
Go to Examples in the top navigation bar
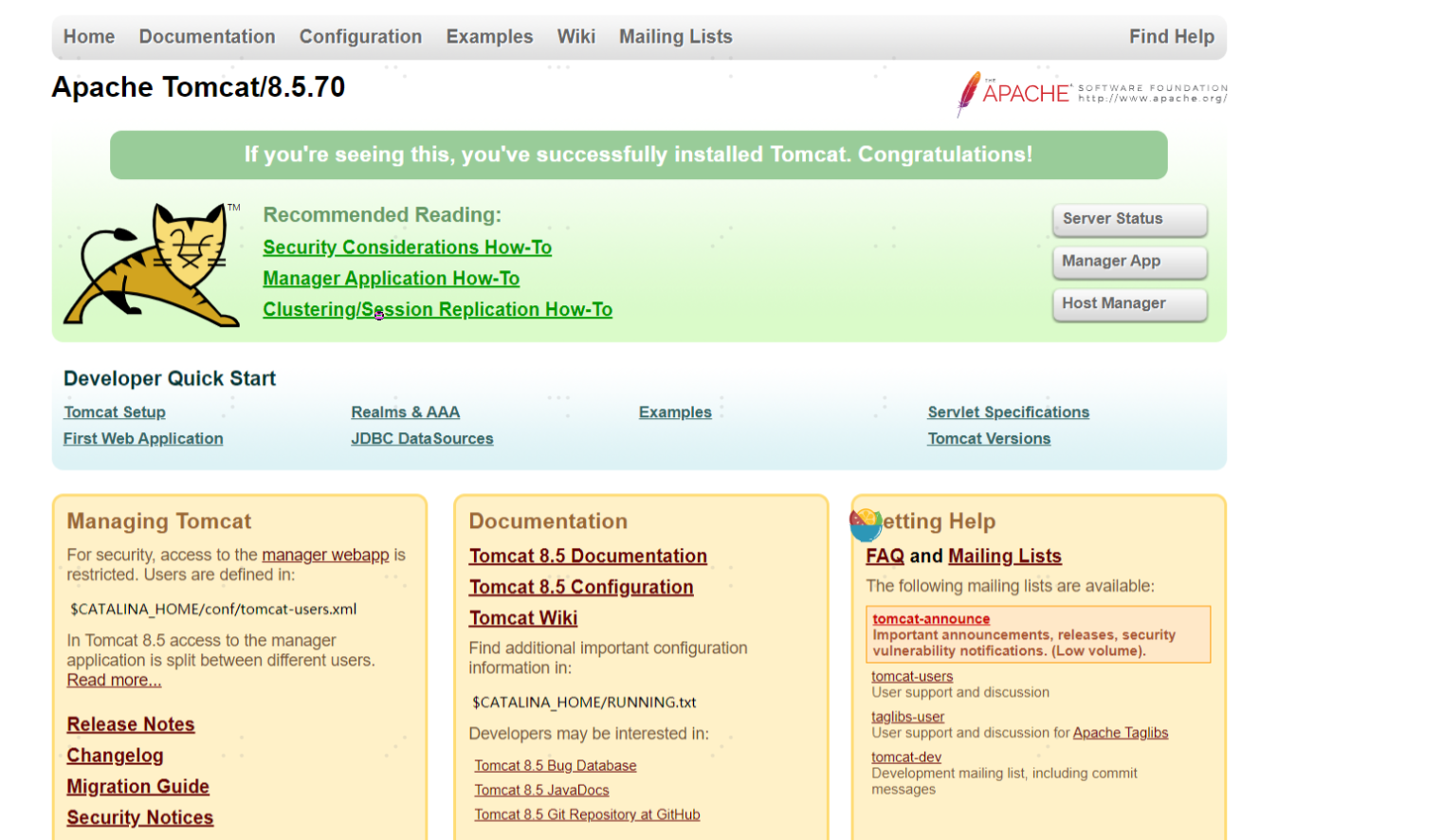tap(489, 37)
